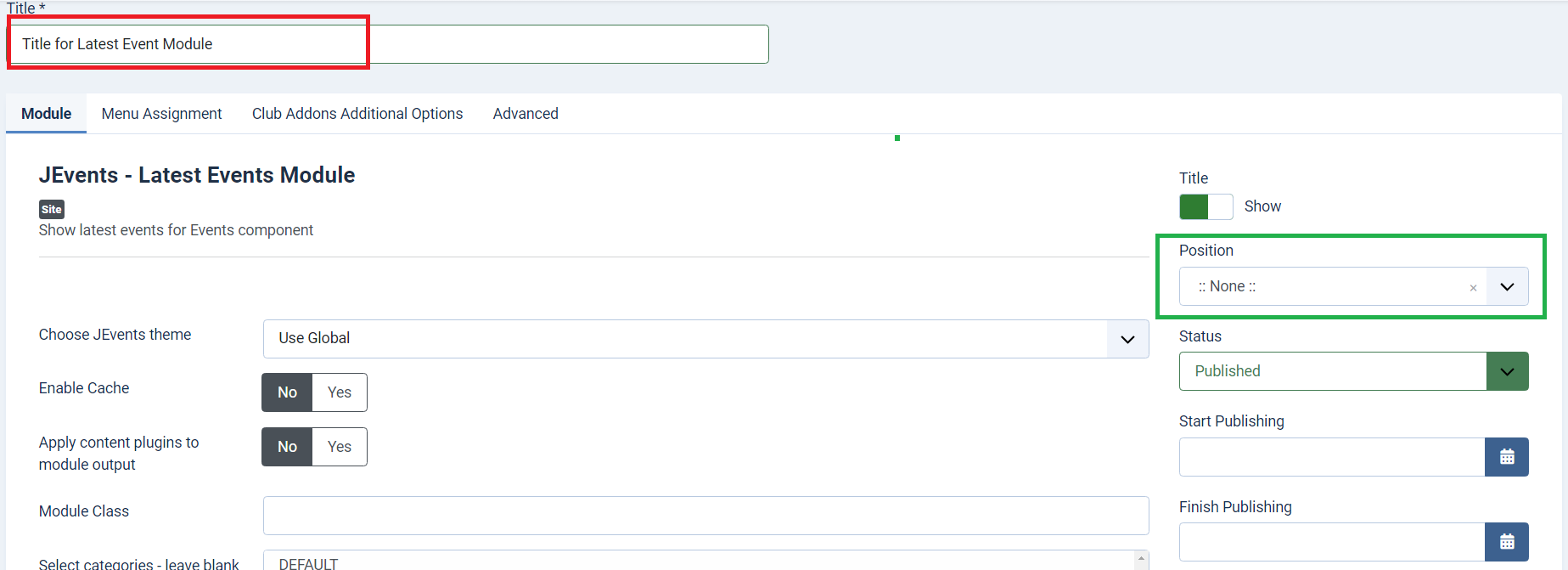1568x570 pixels.
Task: Switch to the Advanced tab
Action: [x=525, y=114]
